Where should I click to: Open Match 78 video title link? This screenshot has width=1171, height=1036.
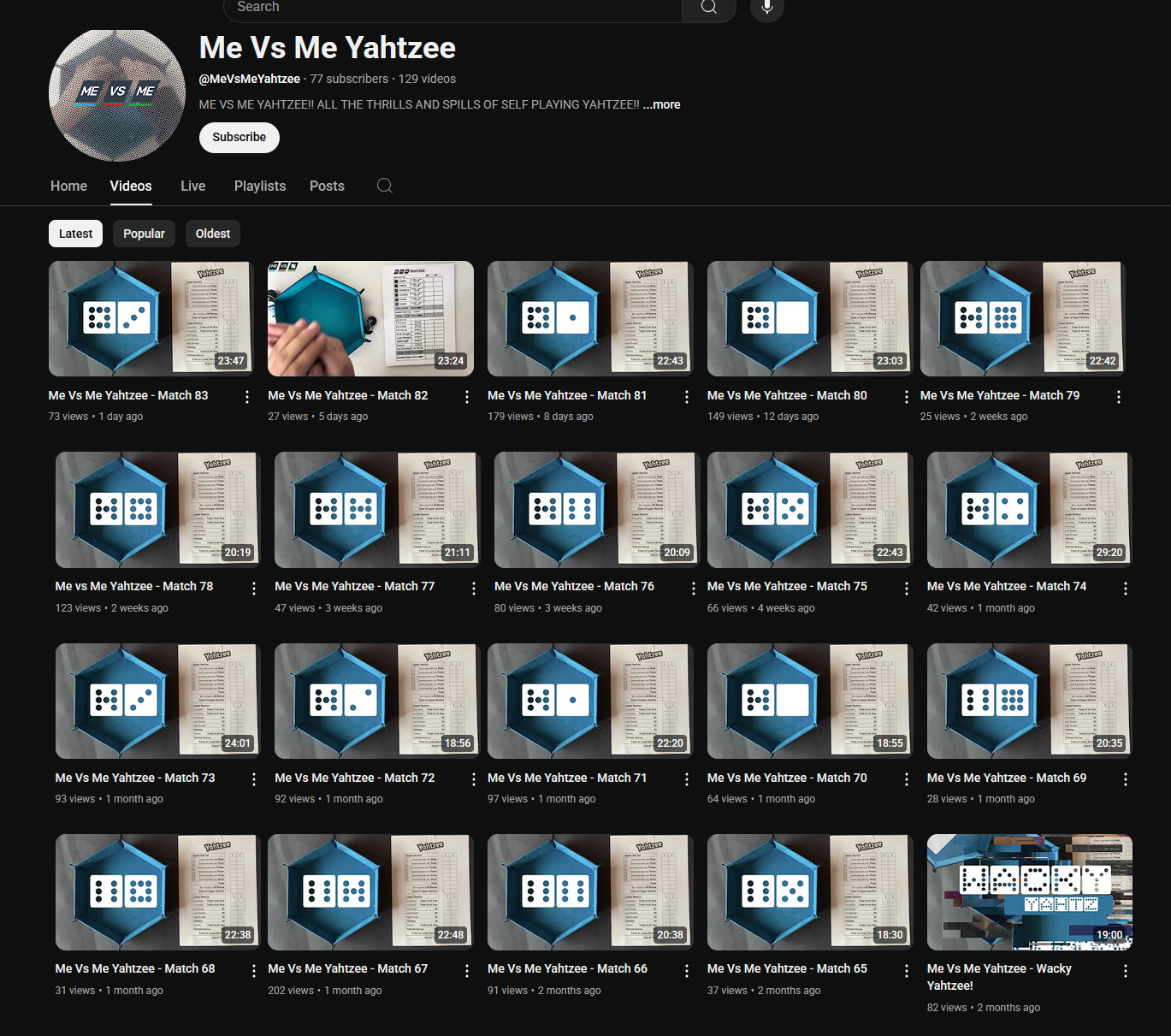click(134, 586)
